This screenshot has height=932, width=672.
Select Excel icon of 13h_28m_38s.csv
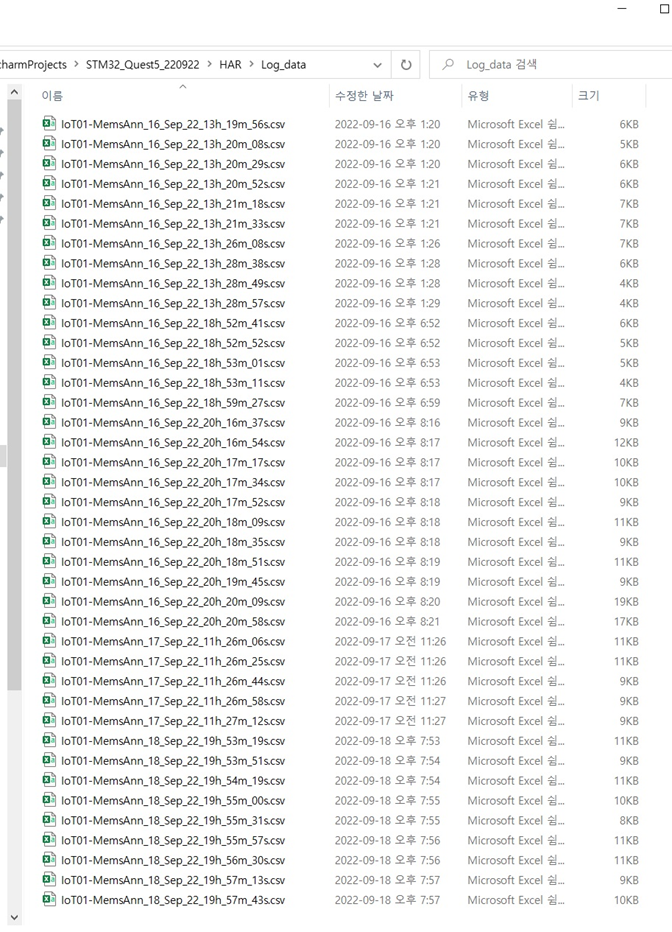49,263
